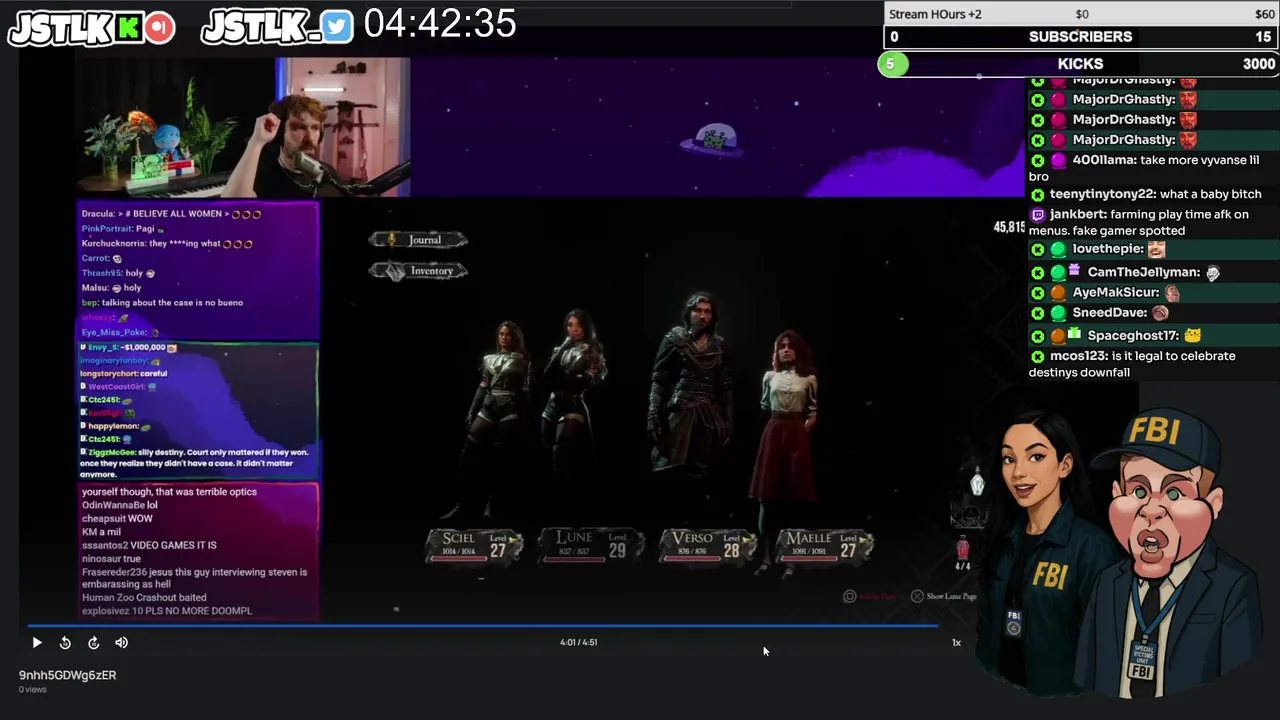Click the Envy_S ~$1,000,000 message
This screenshot has height=720, width=1280.
point(128,347)
